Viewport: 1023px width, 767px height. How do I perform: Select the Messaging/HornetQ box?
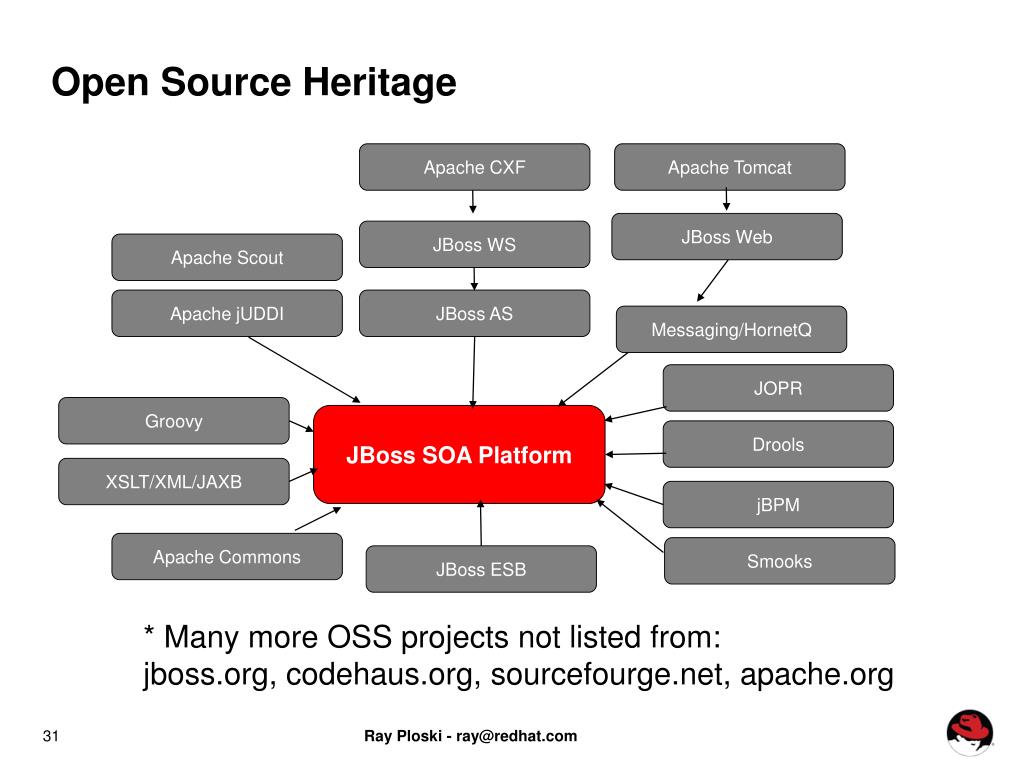tap(731, 329)
